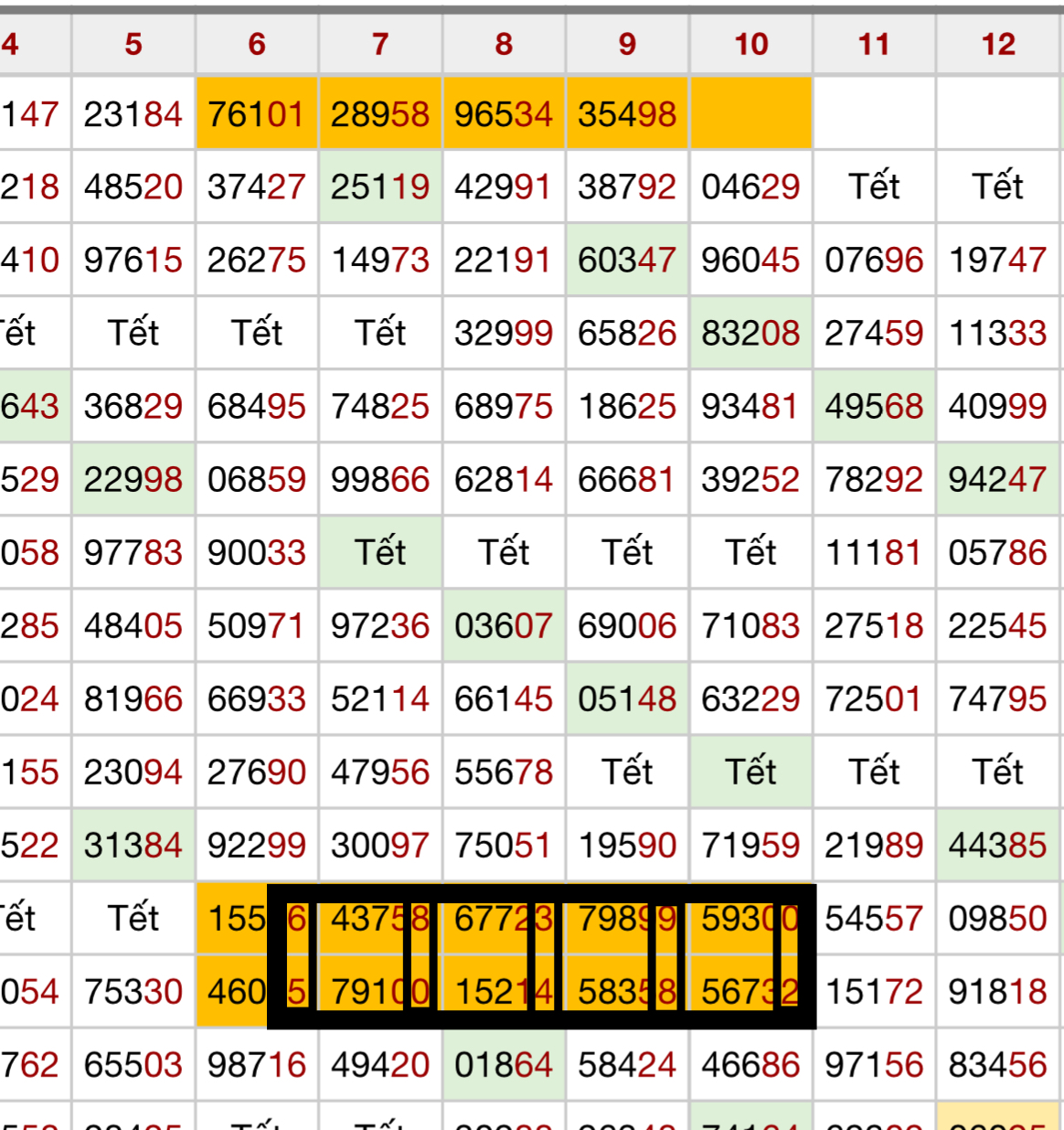Screen dimensions: 1064x1130
Task: Click the cell 90033
Action: 257,552
